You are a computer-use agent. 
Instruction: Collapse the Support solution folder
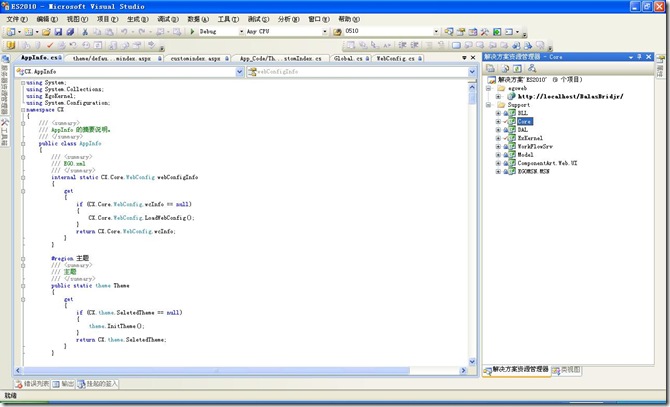(x=488, y=104)
